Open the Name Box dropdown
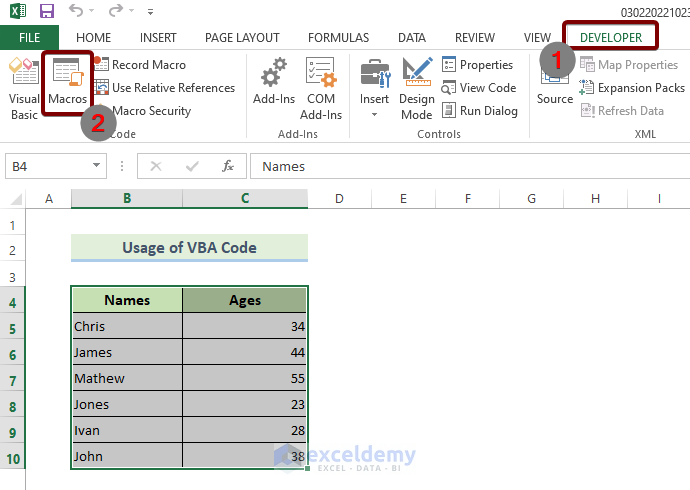 (x=97, y=166)
